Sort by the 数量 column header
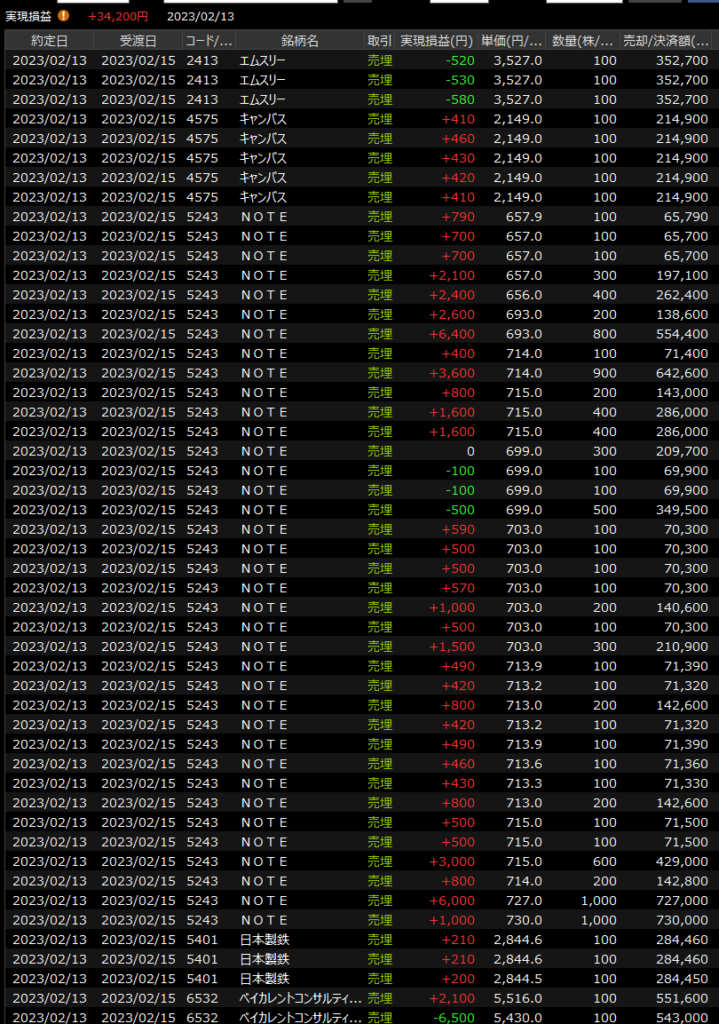 584,40
